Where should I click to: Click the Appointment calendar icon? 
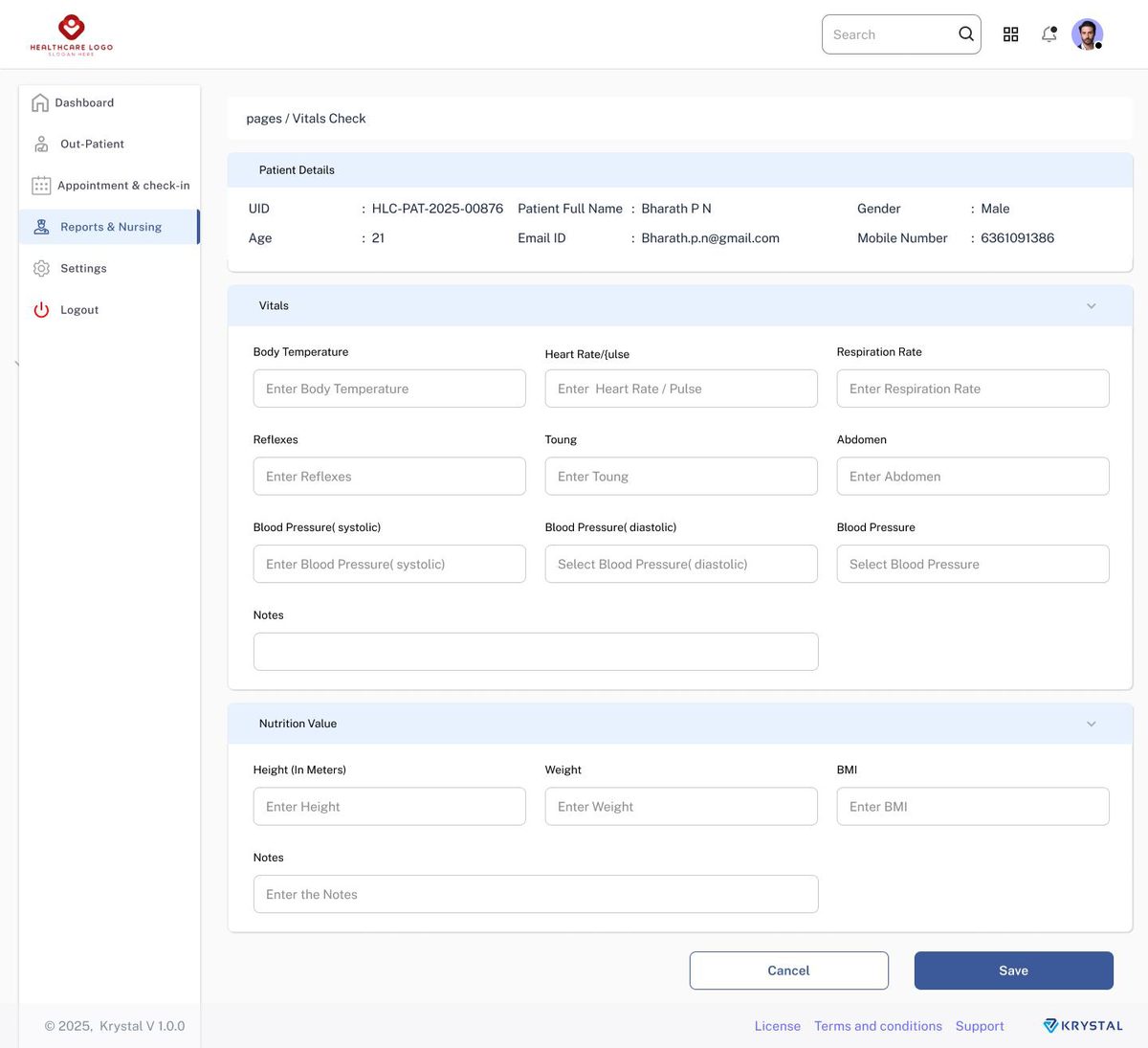(41, 186)
